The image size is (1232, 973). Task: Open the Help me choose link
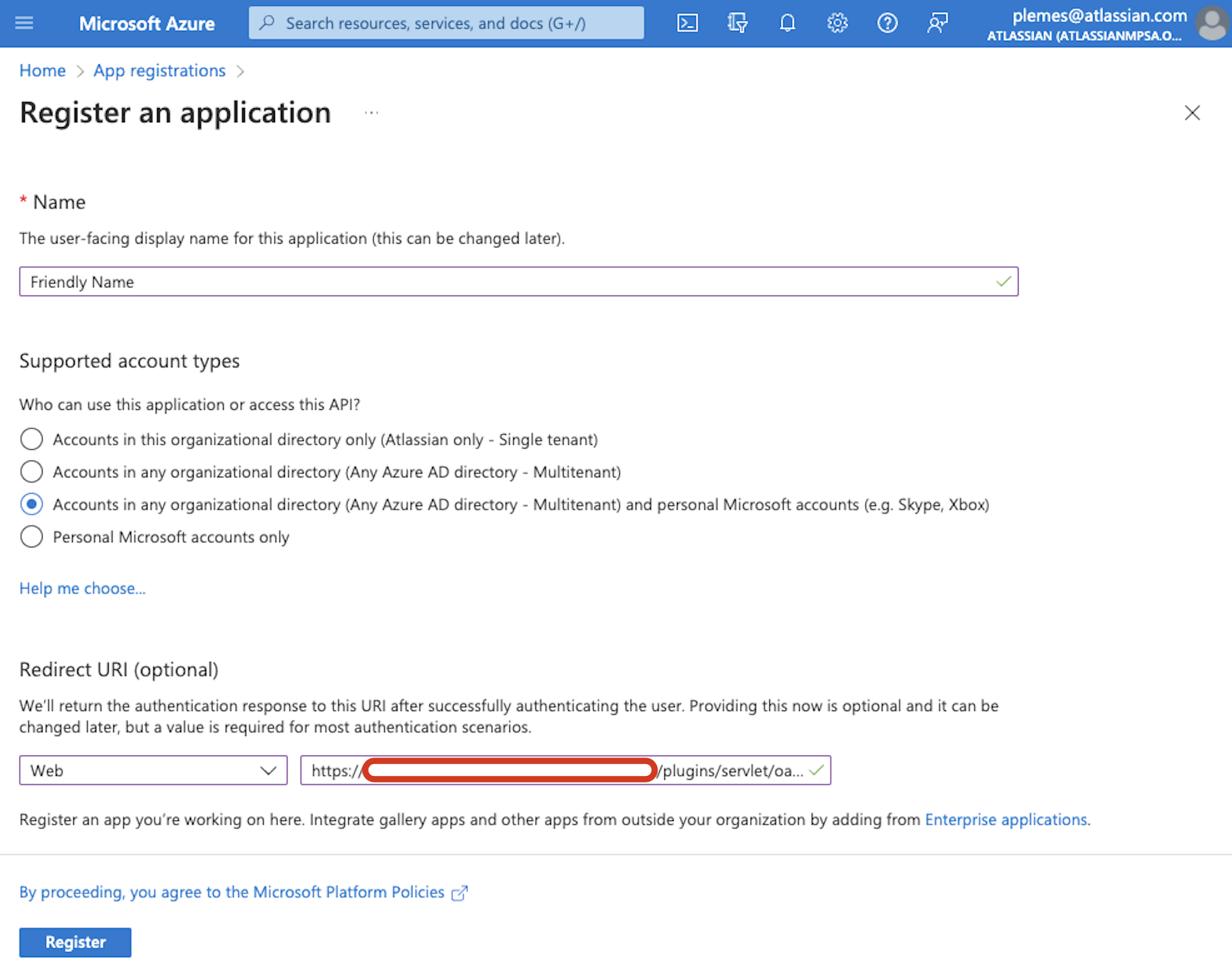point(82,588)
